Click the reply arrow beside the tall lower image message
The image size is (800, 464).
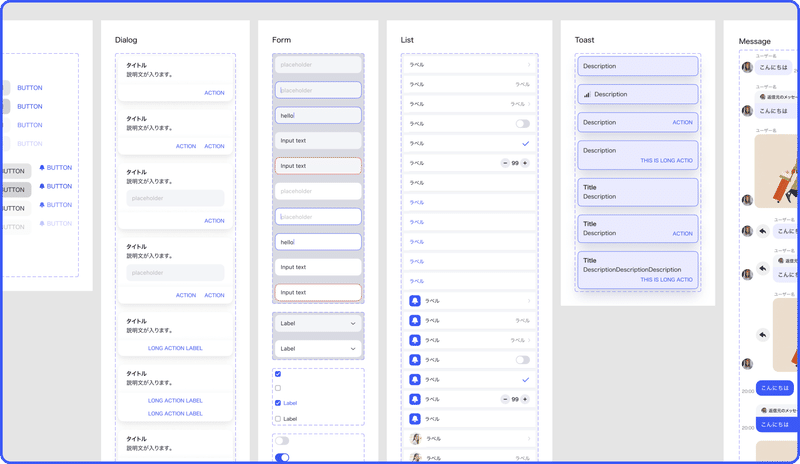point(763,335)
